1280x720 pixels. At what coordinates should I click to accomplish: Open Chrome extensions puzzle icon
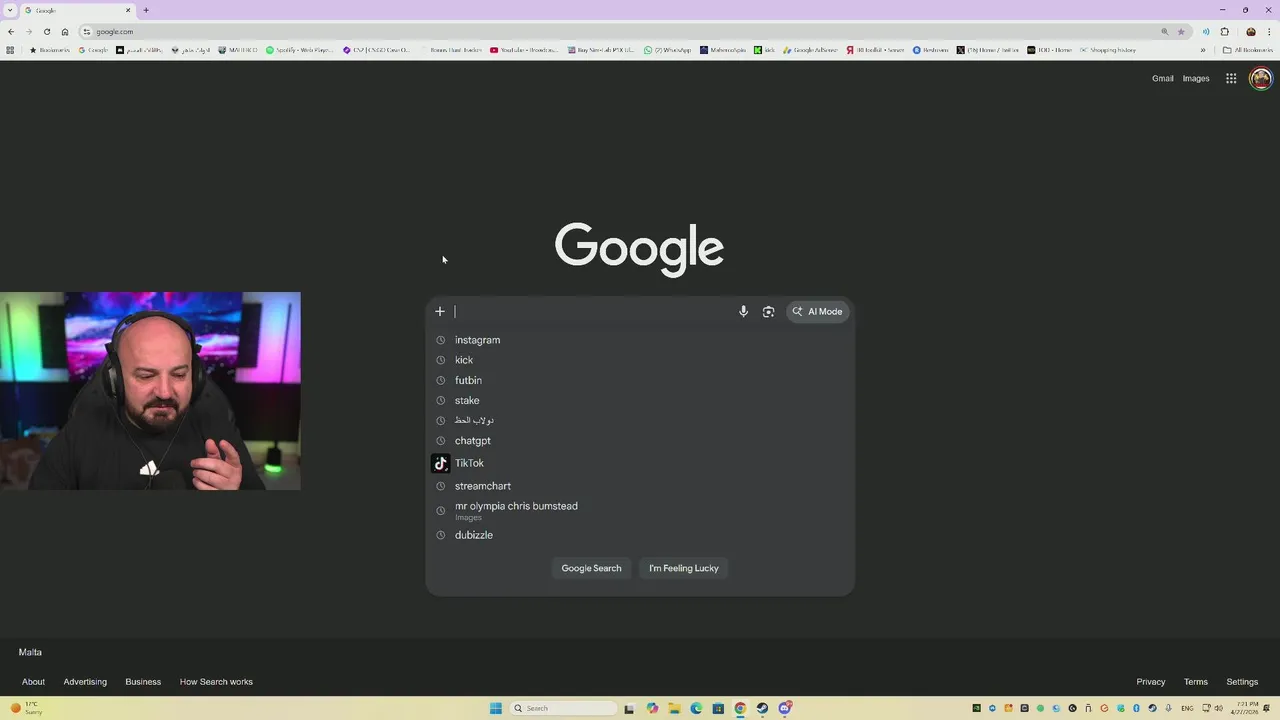click(1225, 31)
